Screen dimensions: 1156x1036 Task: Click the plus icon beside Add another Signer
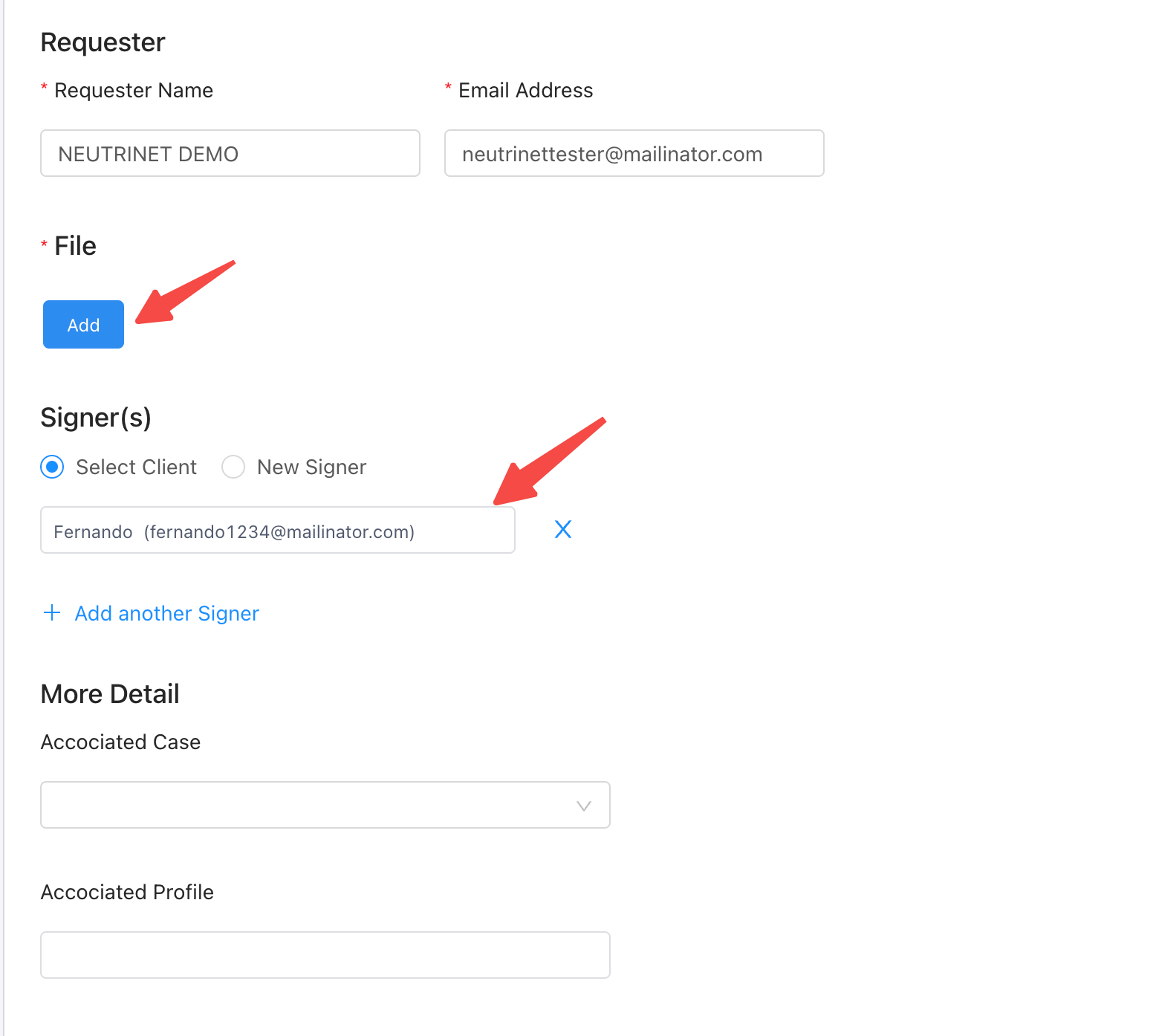tap(52, 613)
